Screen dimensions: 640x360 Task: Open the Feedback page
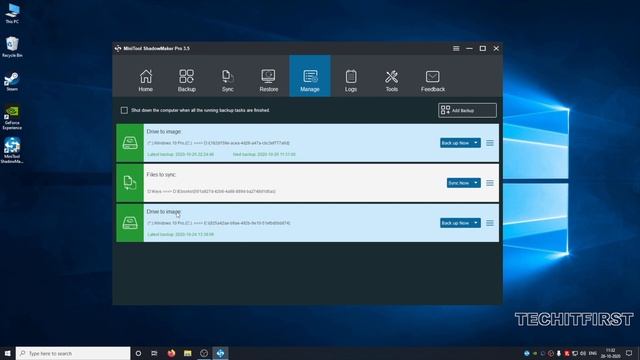pos(433,80)
